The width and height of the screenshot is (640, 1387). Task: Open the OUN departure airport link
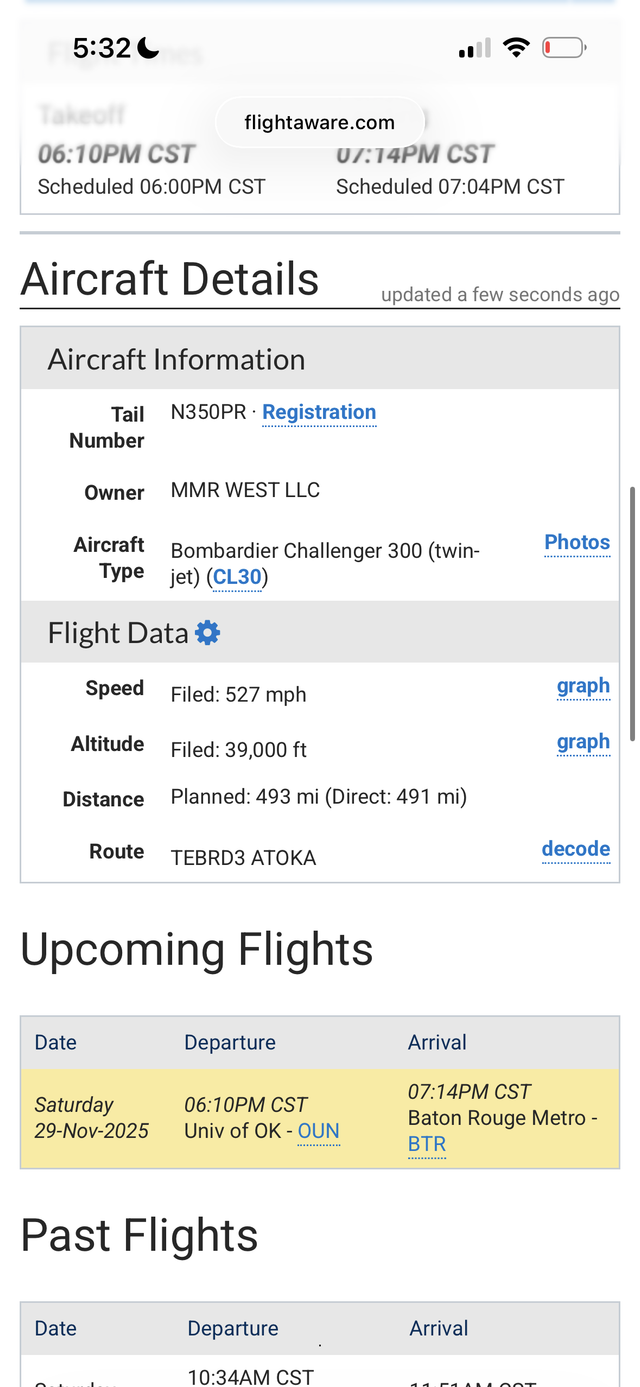click(319, 1132)
